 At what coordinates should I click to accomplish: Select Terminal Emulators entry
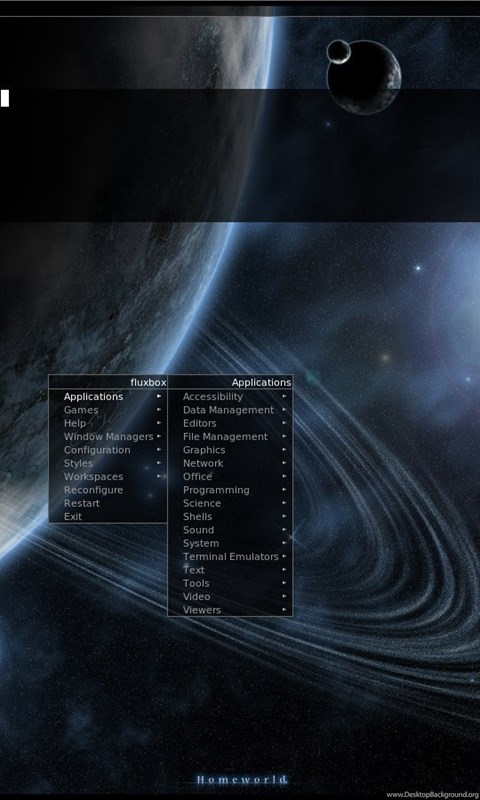click(230, 556)
